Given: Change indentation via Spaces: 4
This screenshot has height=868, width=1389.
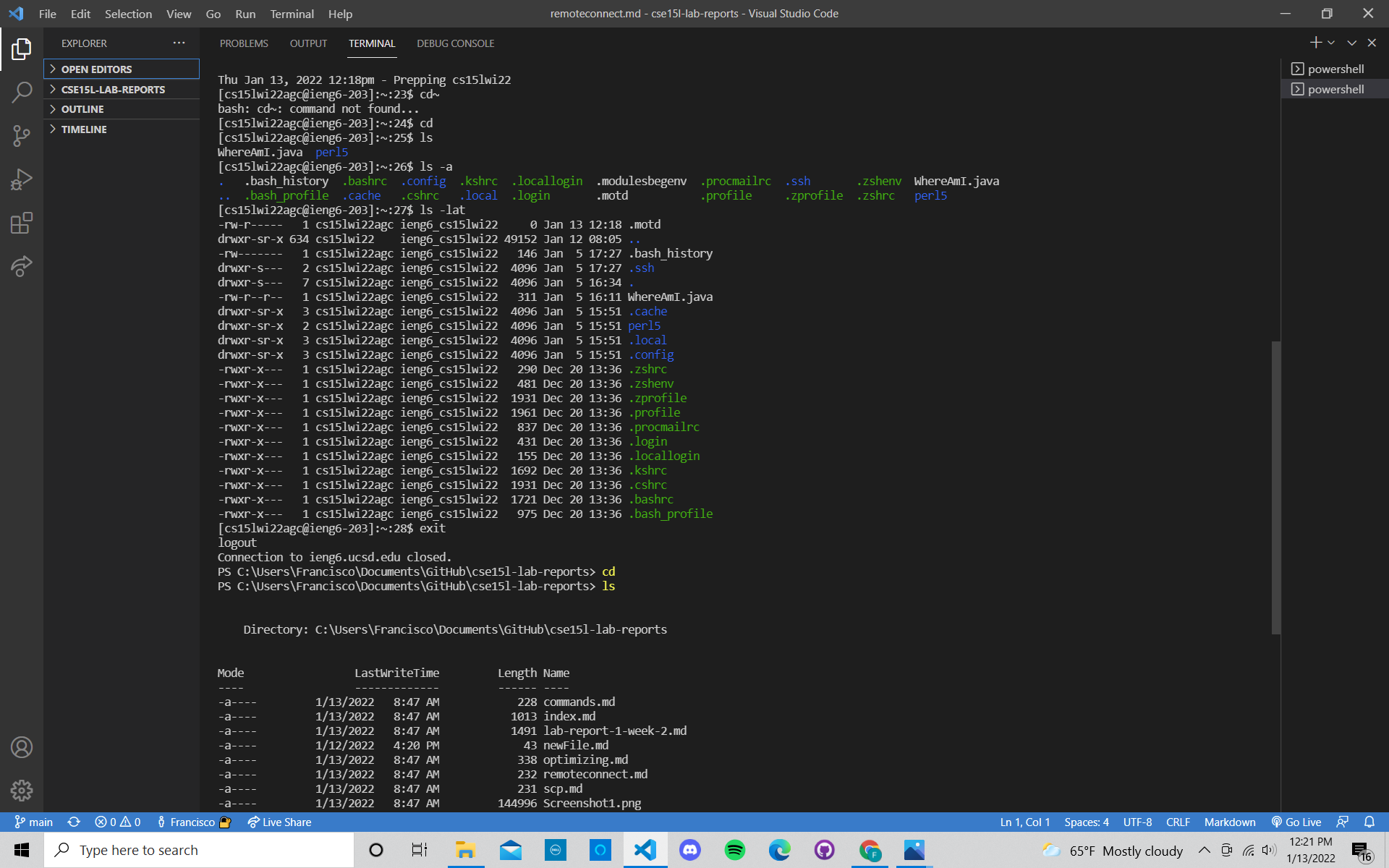Looking at the screenshot, I should (x=1086, y=822).
